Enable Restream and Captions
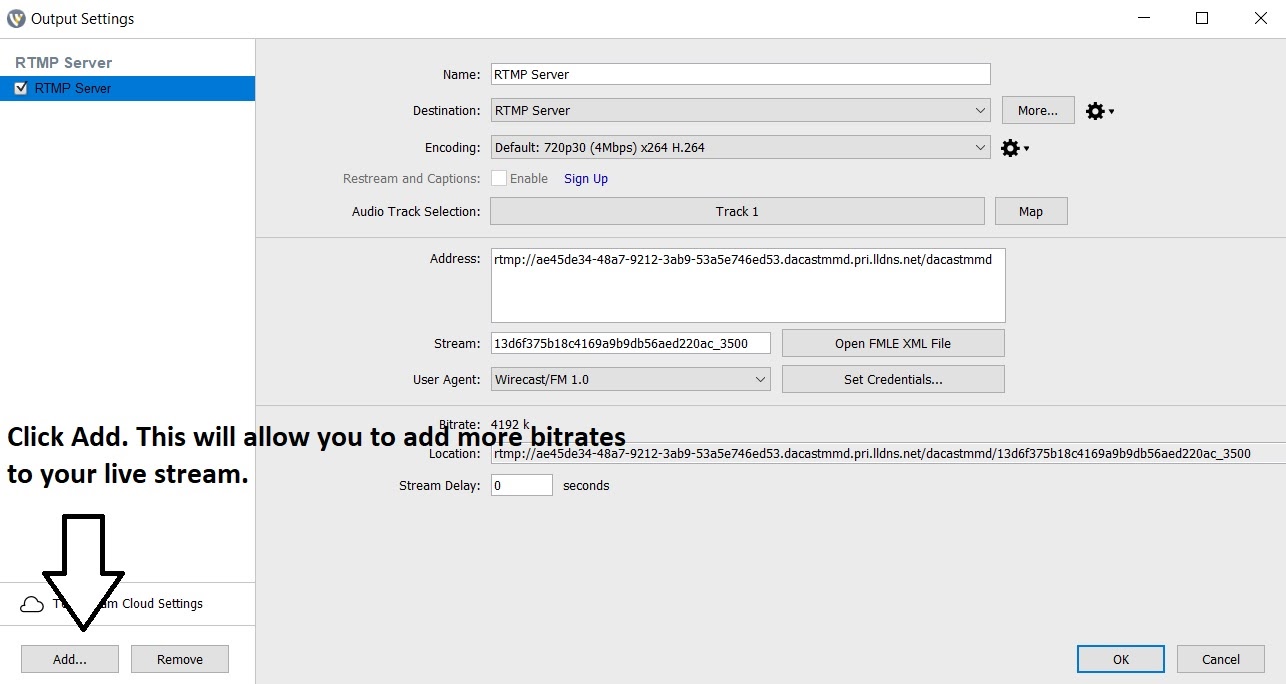 point(499,178)
